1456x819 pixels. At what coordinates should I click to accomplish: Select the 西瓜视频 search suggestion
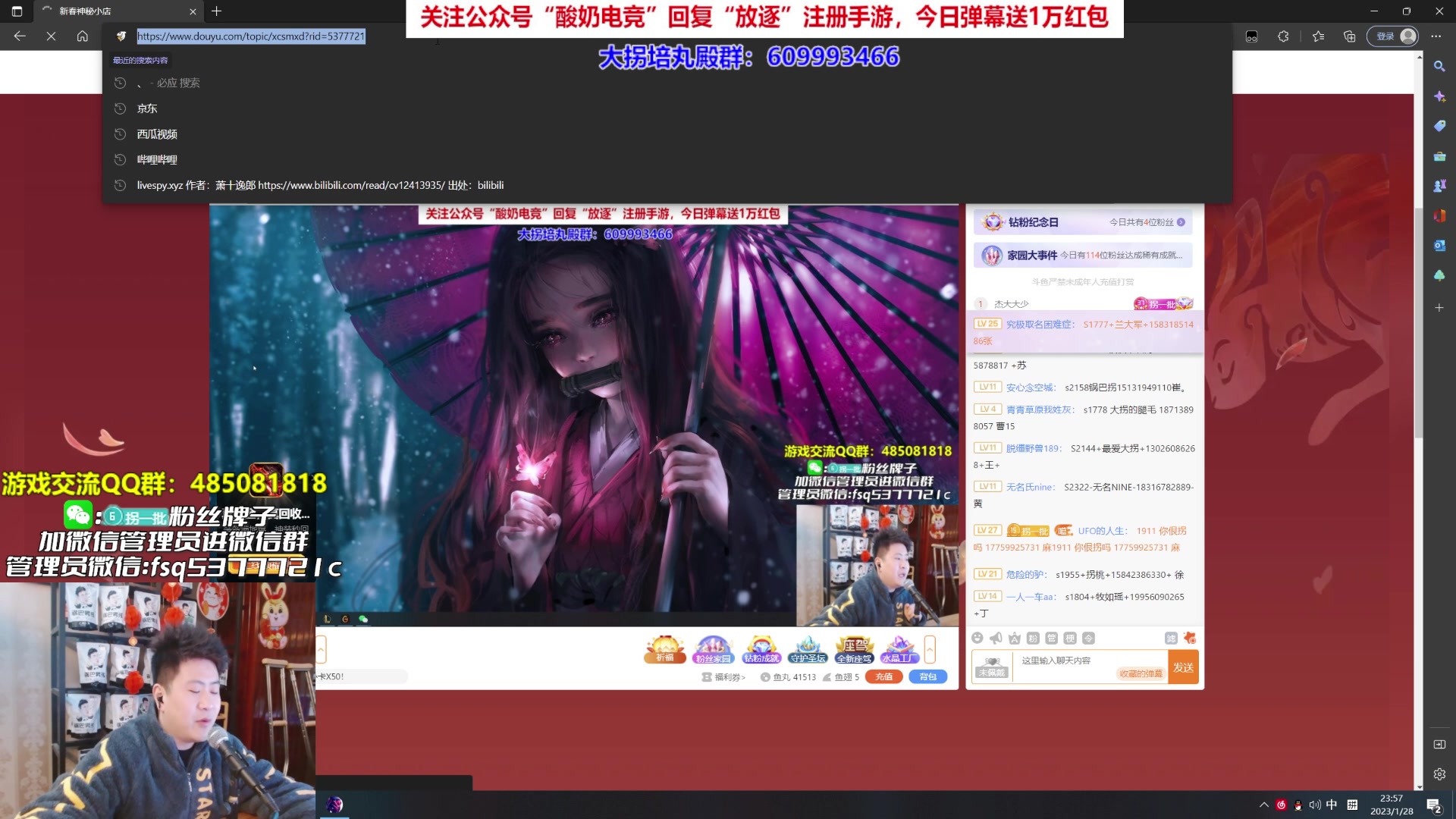(x=157, y=134)
